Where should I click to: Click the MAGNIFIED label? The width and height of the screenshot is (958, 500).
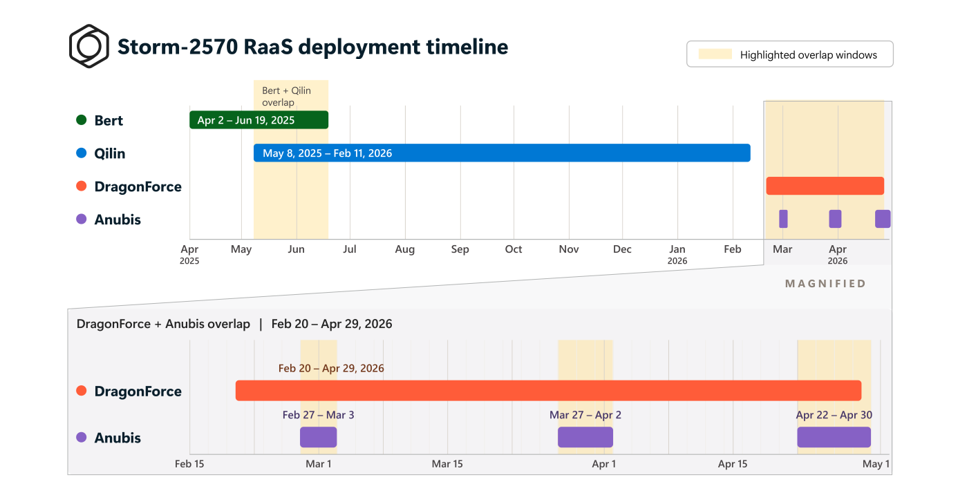825,284
